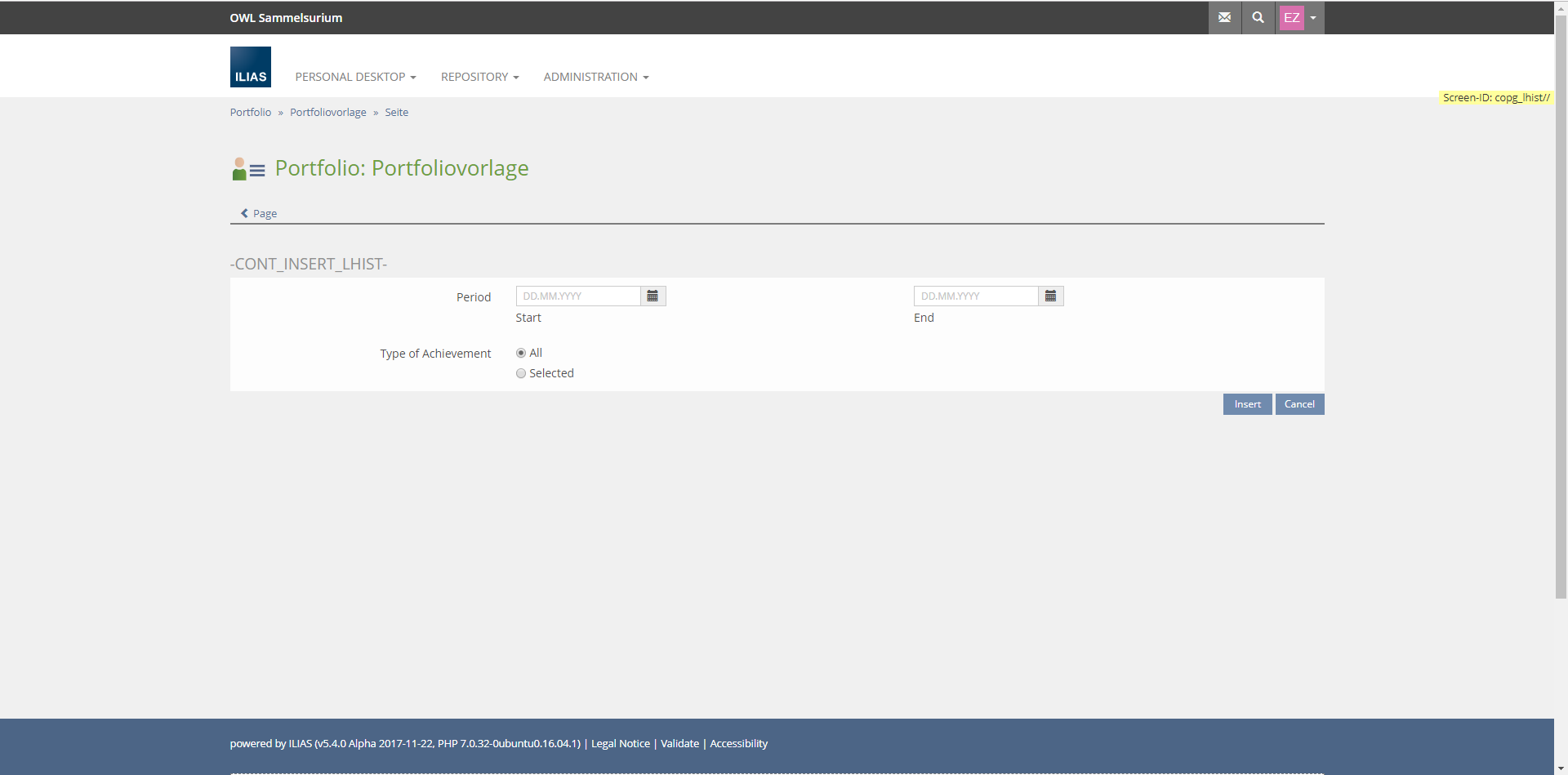Click the search magnifier icon
The height and width of the screenshot is (775, 1568).
1258,17
